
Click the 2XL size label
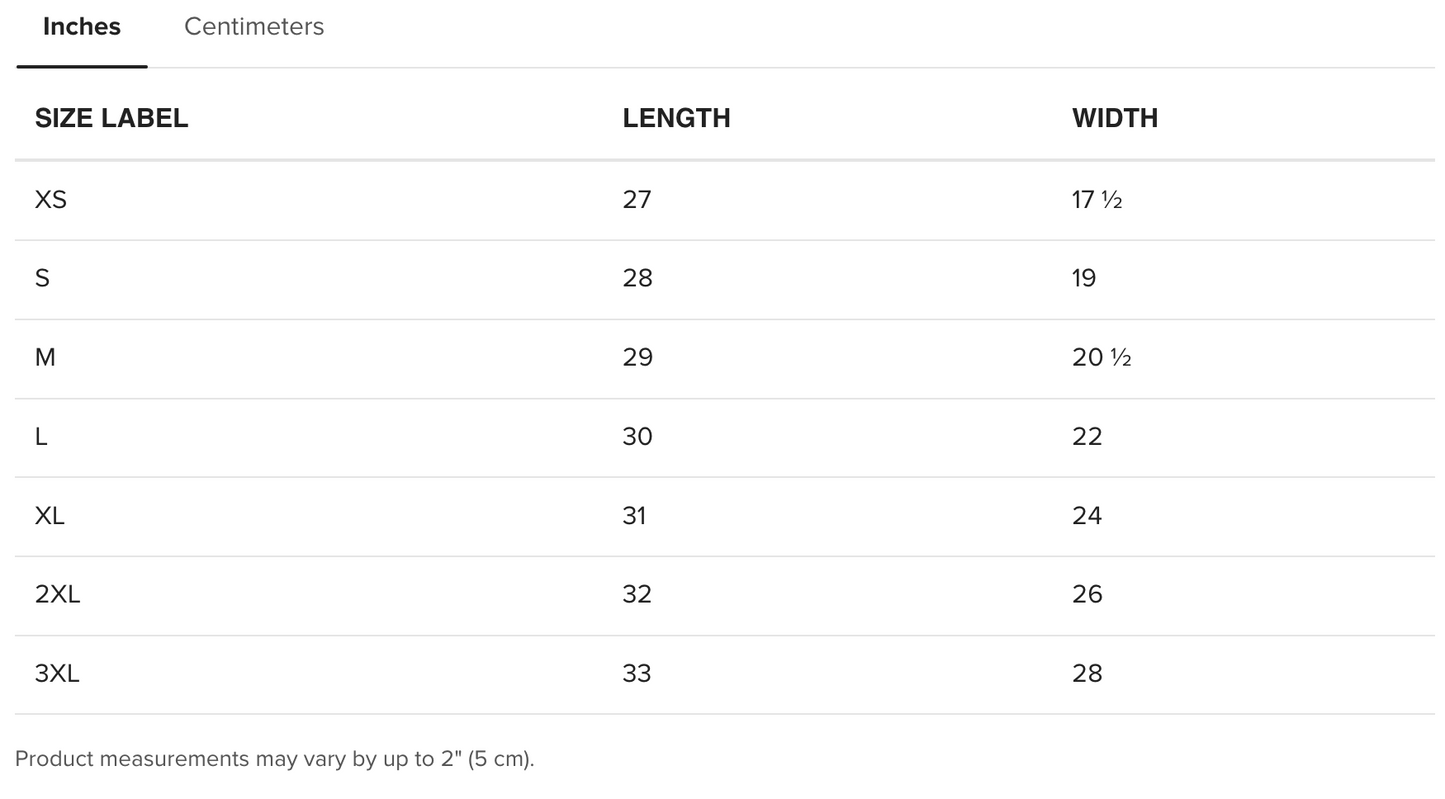[57, 594]
